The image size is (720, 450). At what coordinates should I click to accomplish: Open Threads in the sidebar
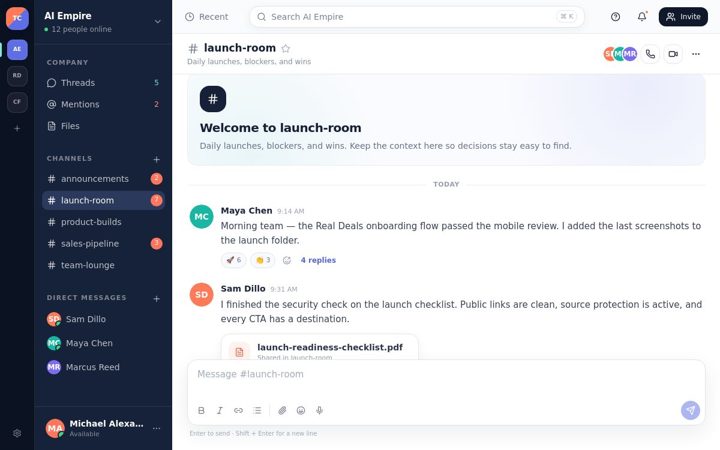(103, 83)
